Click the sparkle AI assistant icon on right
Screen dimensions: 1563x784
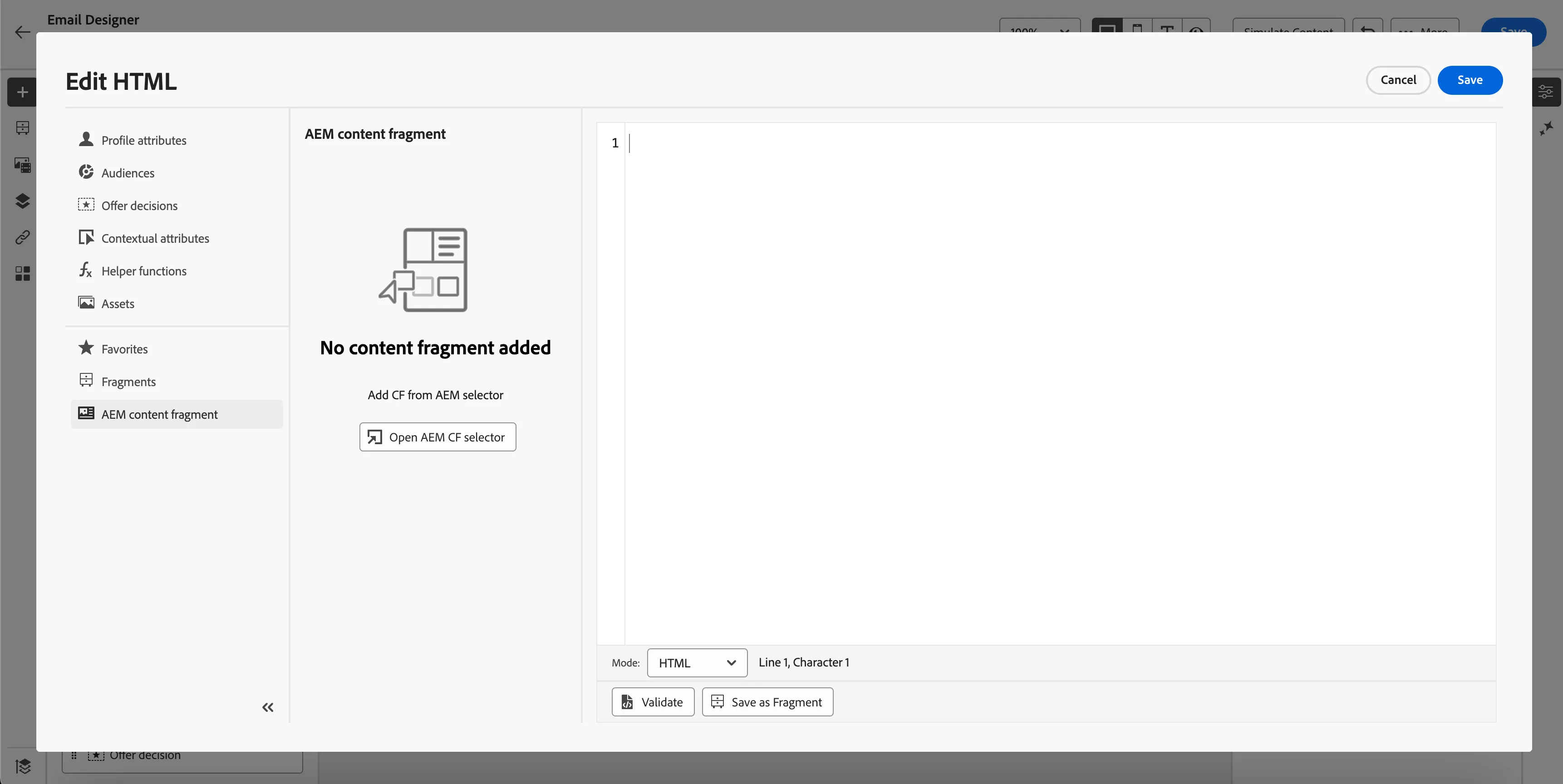(1546, 128)
